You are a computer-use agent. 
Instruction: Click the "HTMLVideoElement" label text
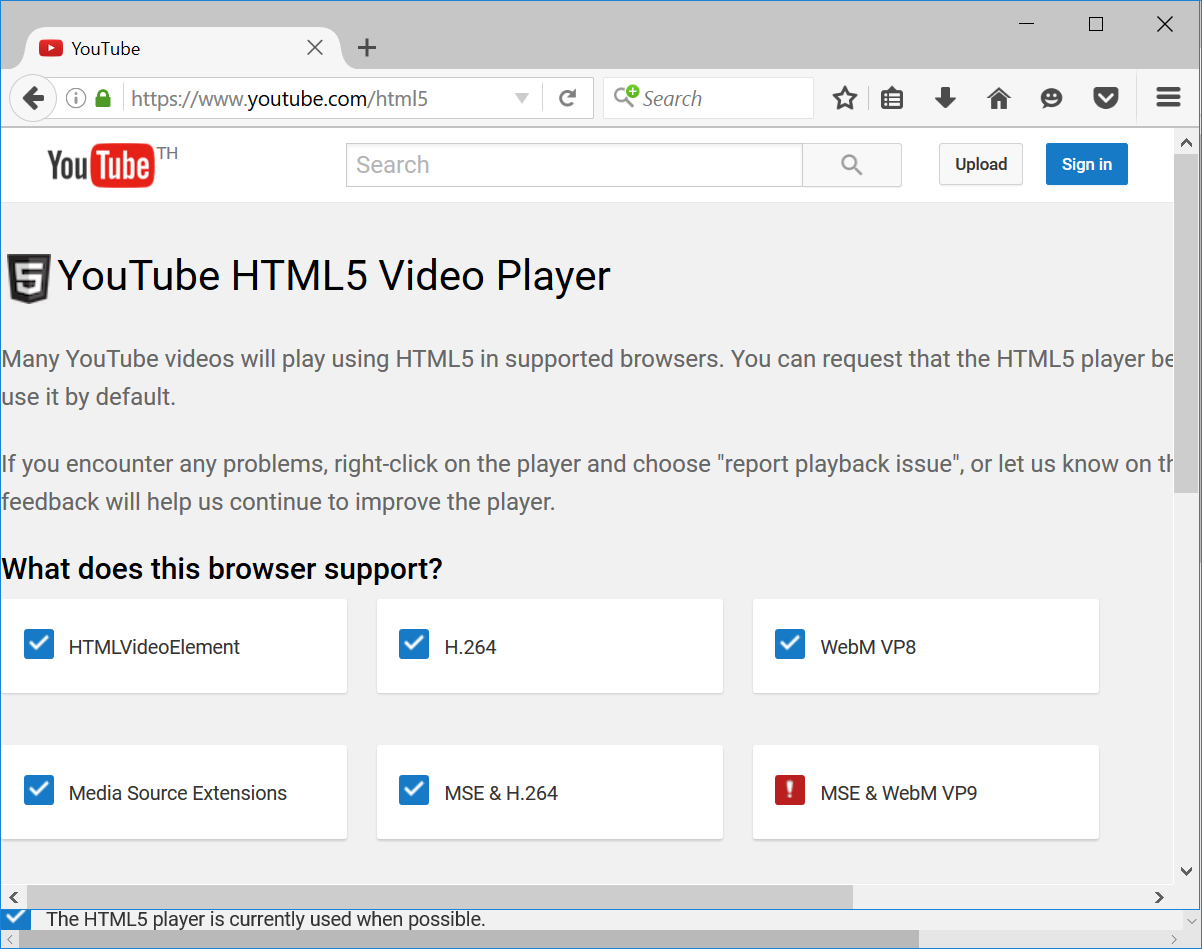[x=154, y=647]
